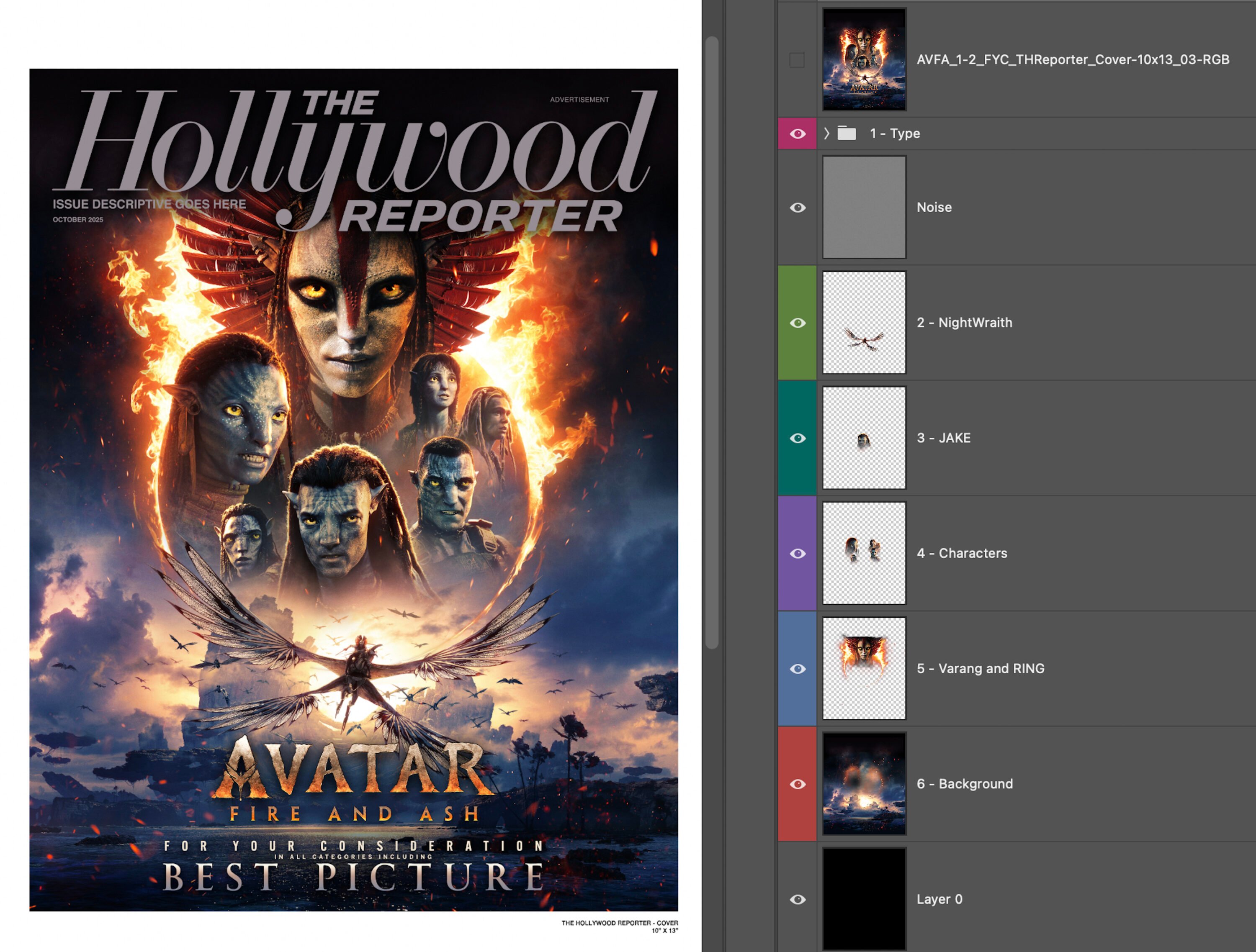Click the 1 - Type folder icon
The height and width of the screenshot is (952, 1256).
pyautogui.click(x=847, y=133)
